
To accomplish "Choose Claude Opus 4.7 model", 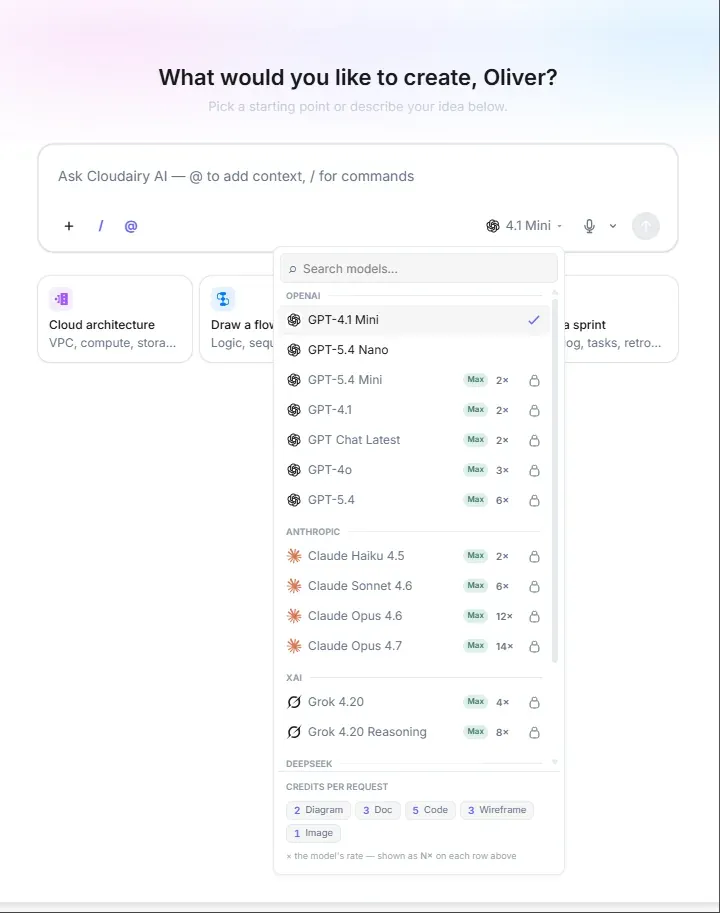I will [414, 646].
